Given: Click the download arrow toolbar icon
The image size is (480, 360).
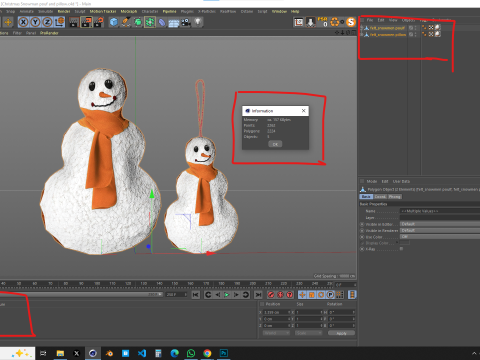Looking at the screenshot, I should (x=310, y=22).
